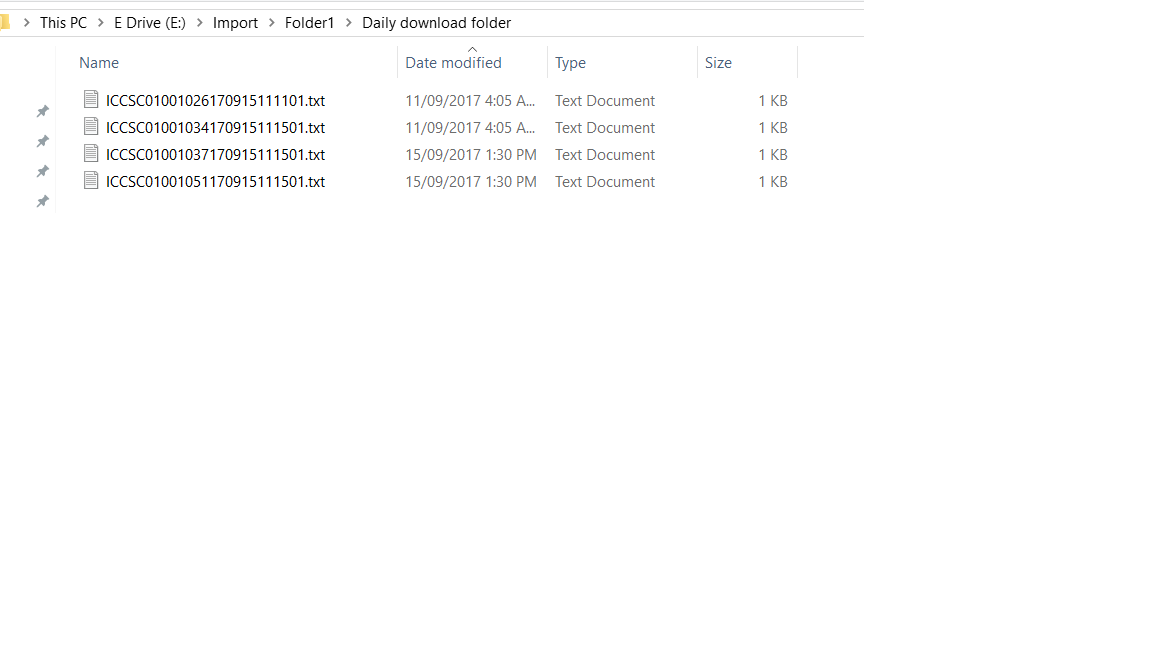Click the date cell of ICCSC01001034170915111501.txt

point(470,128)
